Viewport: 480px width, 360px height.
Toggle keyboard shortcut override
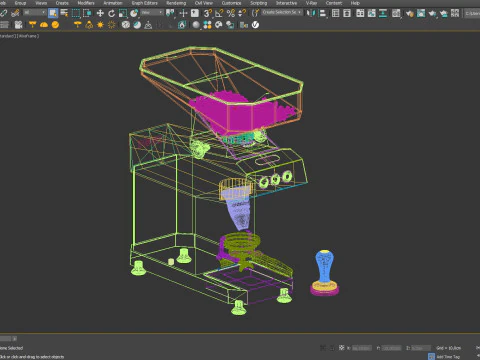pos(195,13)
